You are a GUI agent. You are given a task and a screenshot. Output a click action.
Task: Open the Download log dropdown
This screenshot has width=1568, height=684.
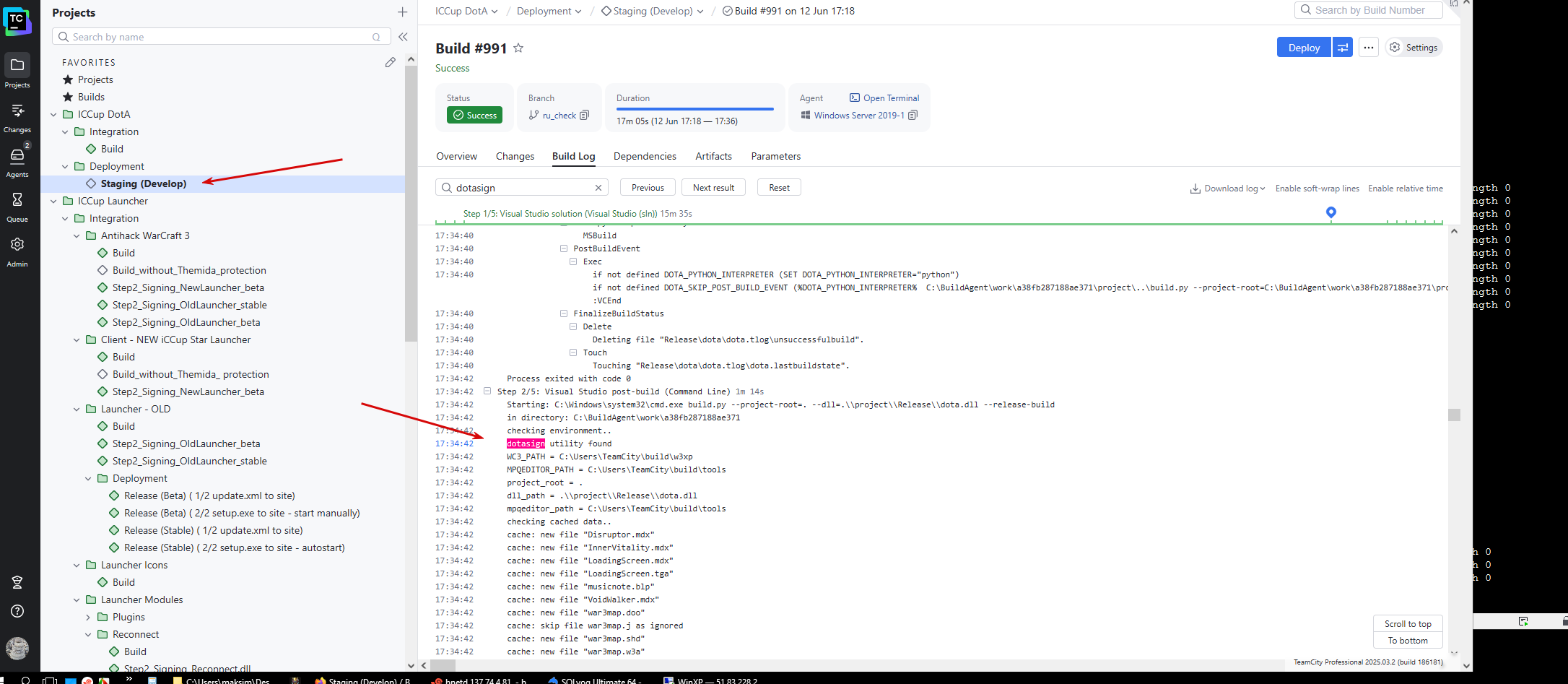click(x=1227, y=189)
